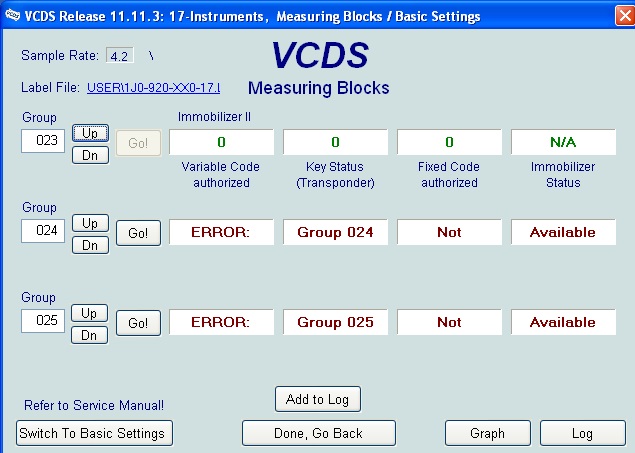Run Go! for group 024
This screenshot has height=453, width=635.
[139, 233]
